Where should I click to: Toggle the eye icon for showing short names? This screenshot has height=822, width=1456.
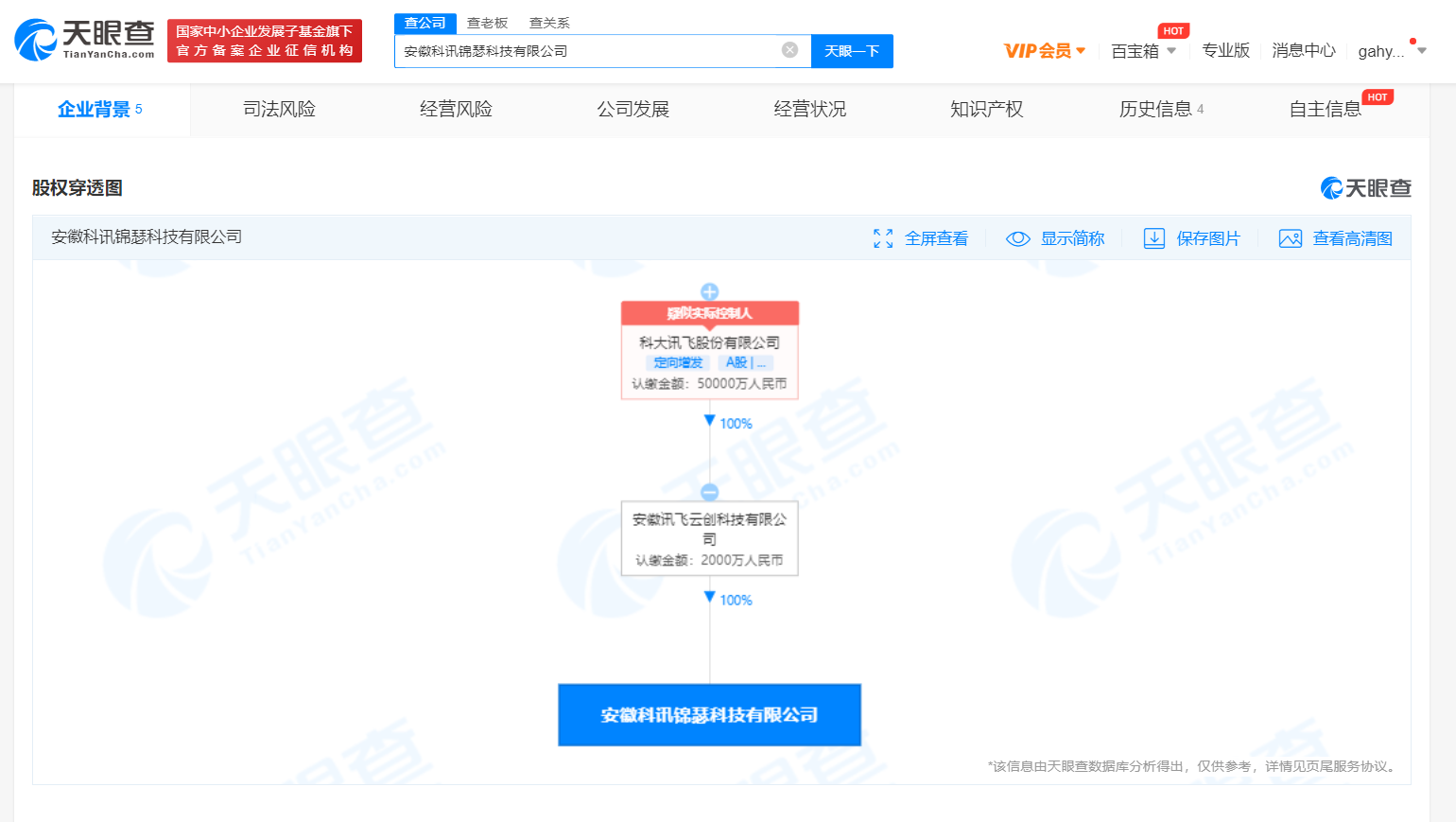[1018, 238]
